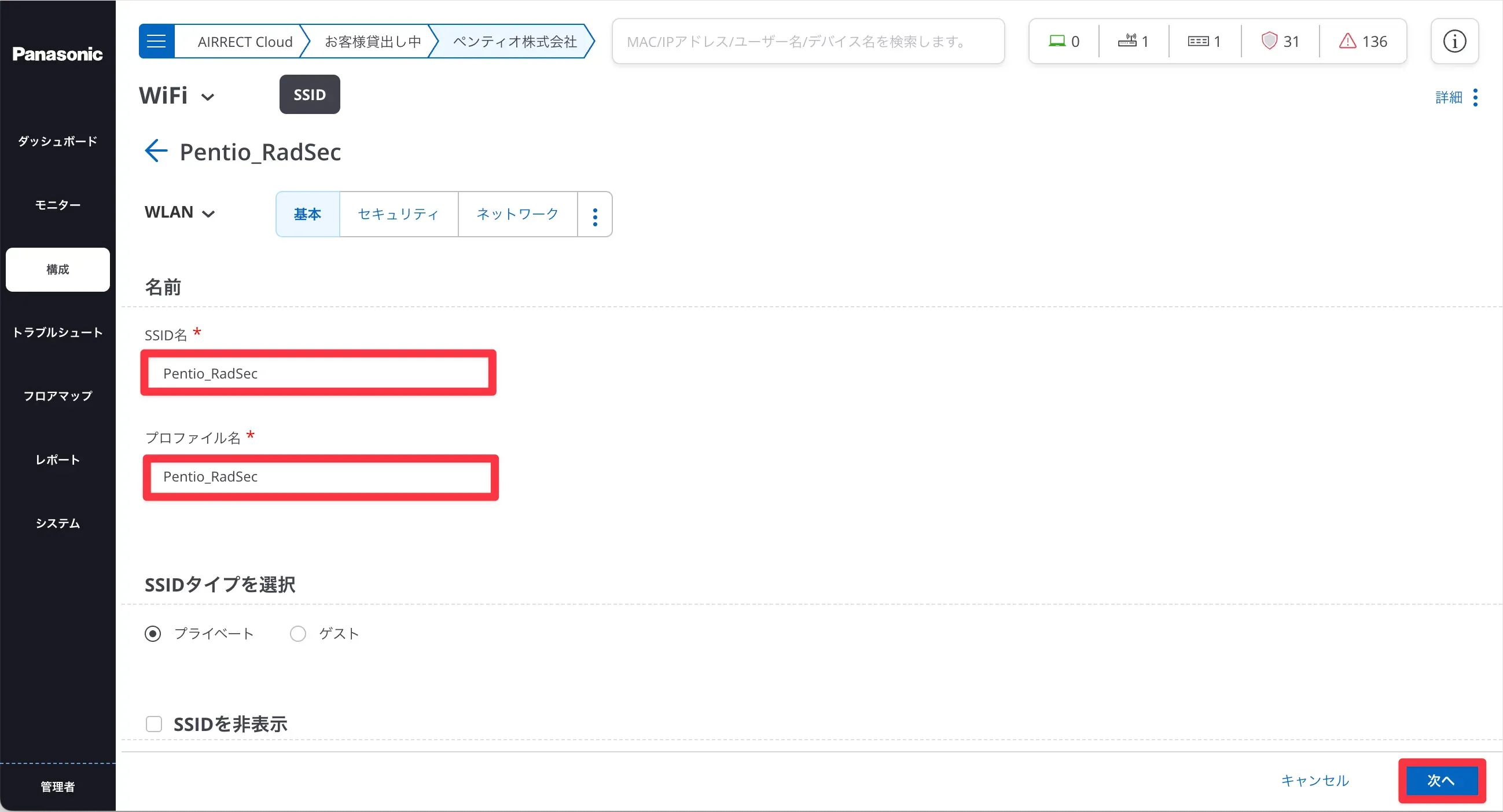Expand the WLAN dropdown
This screenshot has width=1503, height=812.
(x=180, y=213)
